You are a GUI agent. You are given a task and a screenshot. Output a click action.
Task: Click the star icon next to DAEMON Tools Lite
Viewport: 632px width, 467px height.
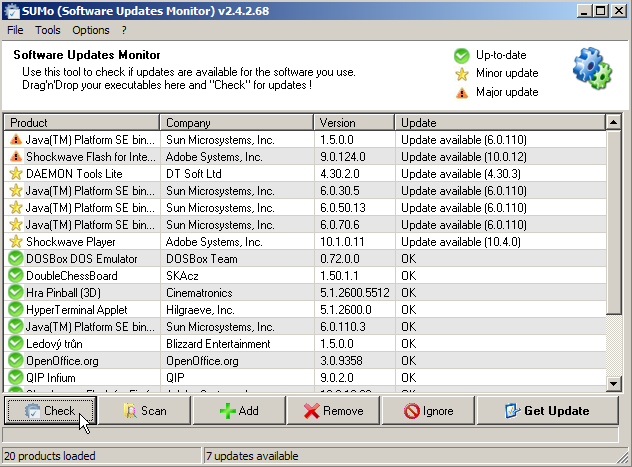click(16, 174)
